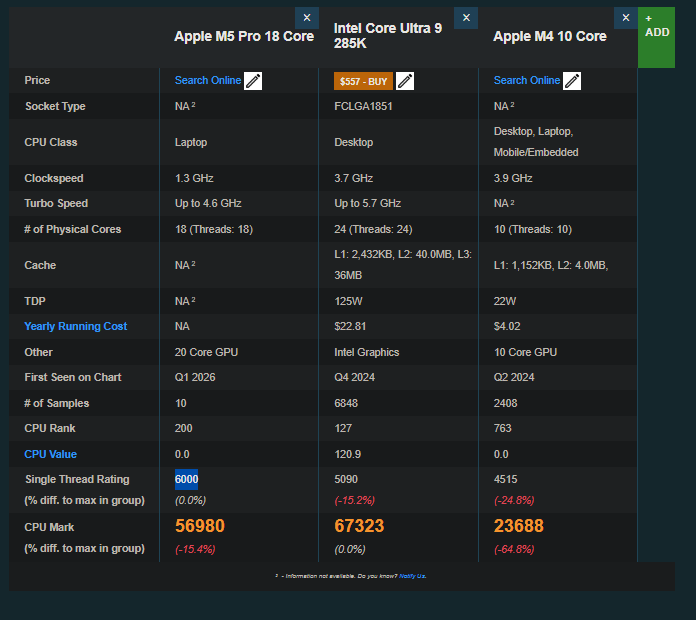The height and width of the screenshot is (620, 696).
Task: Click the Q1 2026 first seen value
Action: 195,377
